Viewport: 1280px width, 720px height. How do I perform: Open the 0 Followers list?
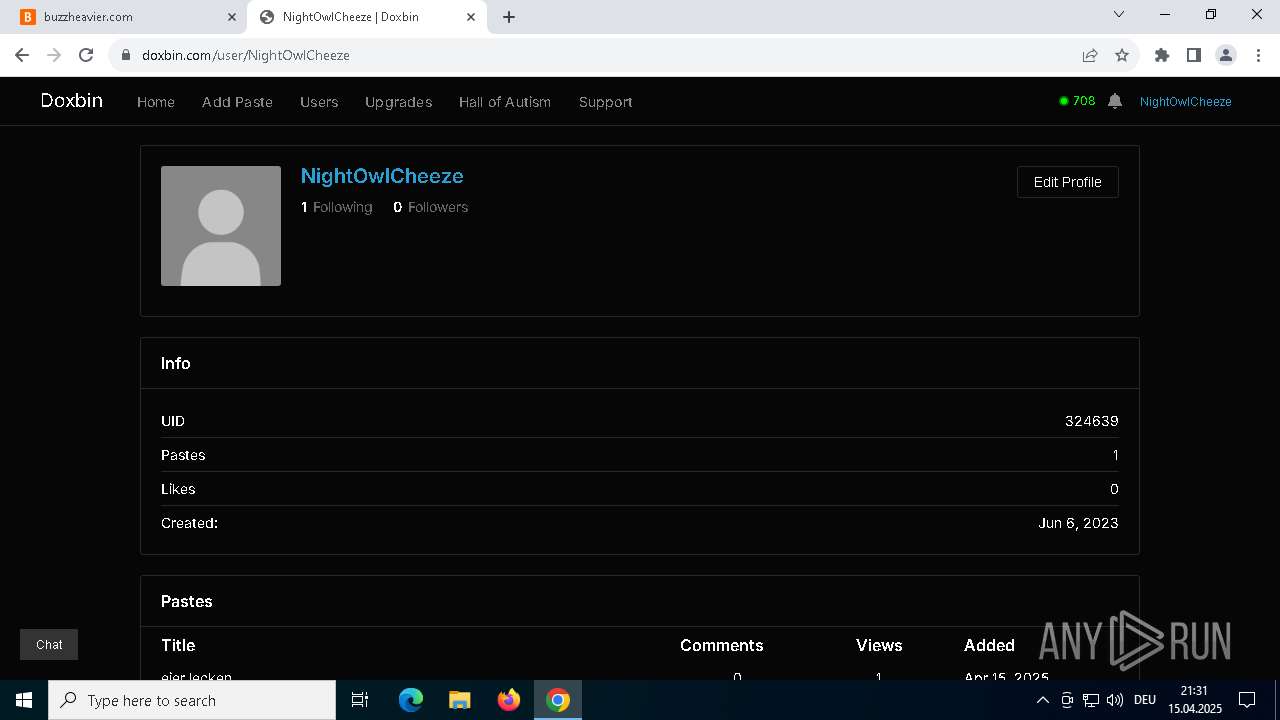click(430, 207)
